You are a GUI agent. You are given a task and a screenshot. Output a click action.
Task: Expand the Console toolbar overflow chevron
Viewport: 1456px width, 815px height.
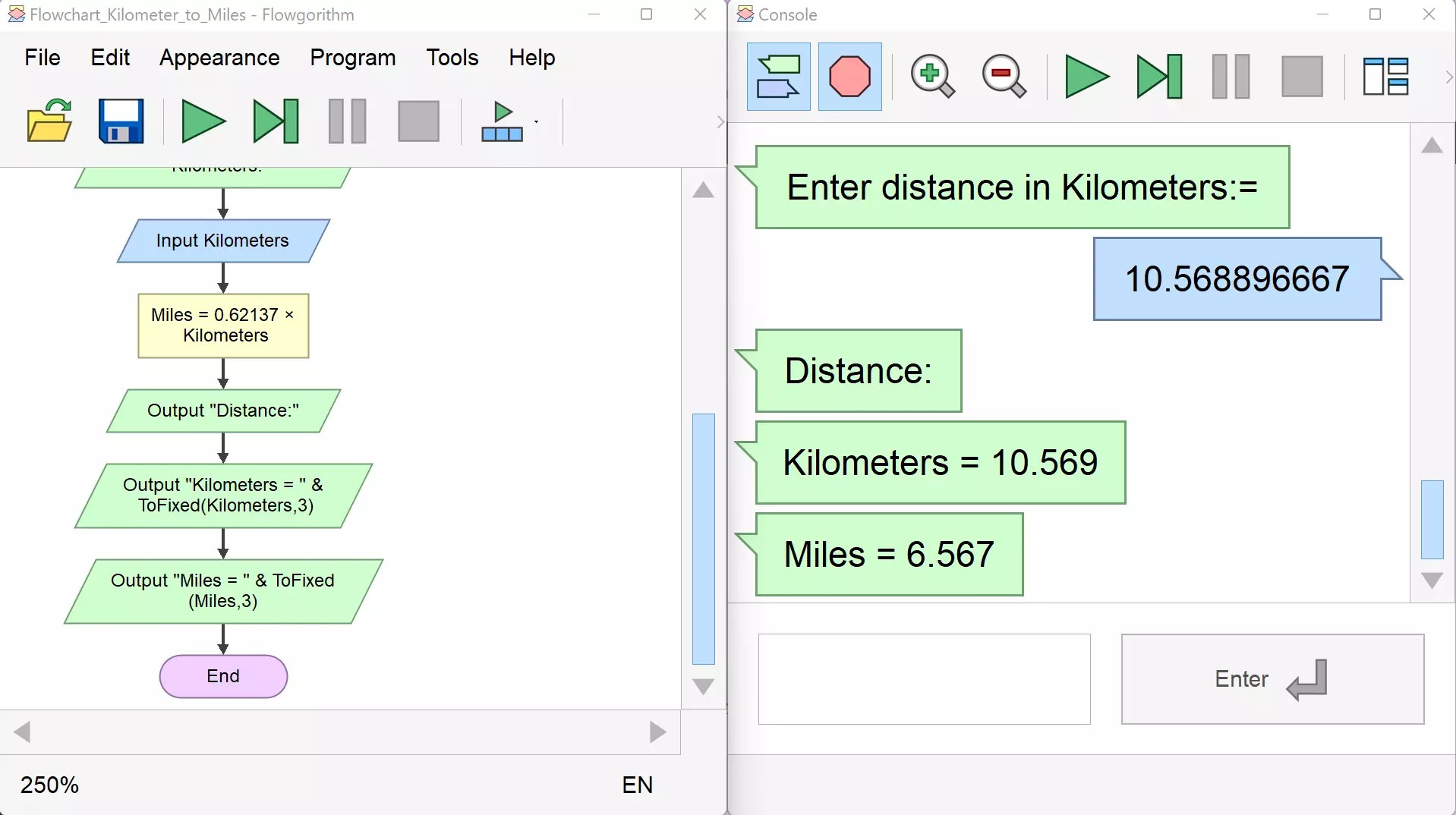point(1448,76)
